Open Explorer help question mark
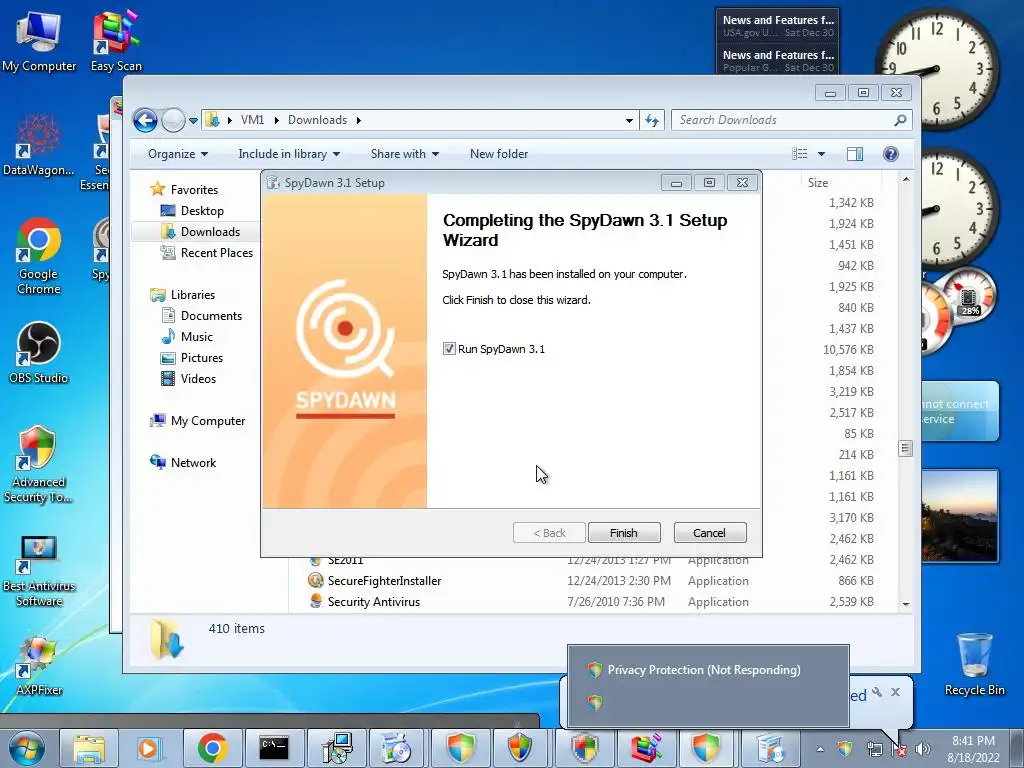1024x768 pixels. [x=891, y=154]
